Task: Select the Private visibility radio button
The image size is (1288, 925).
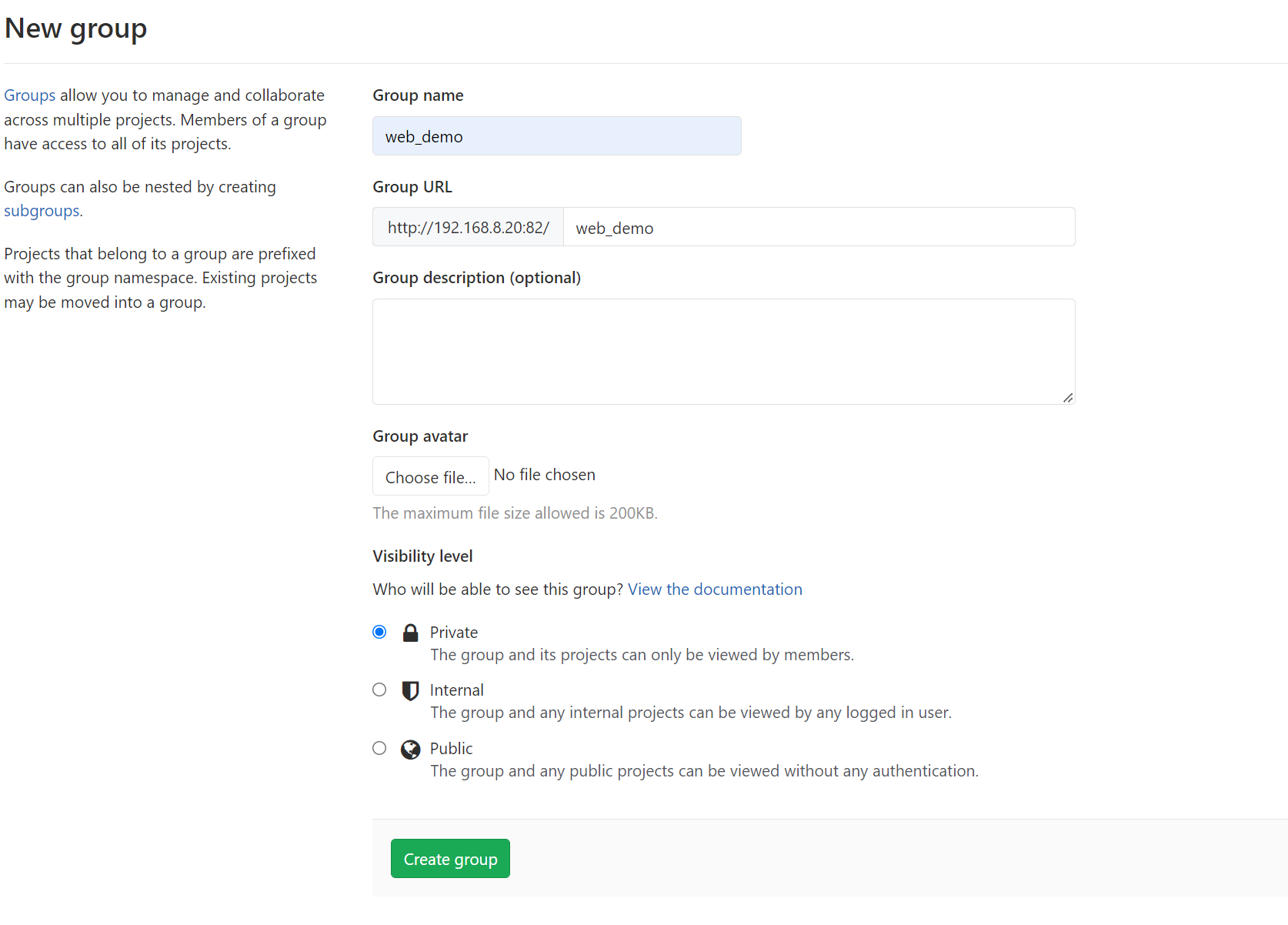Action: tap(379, 632)
